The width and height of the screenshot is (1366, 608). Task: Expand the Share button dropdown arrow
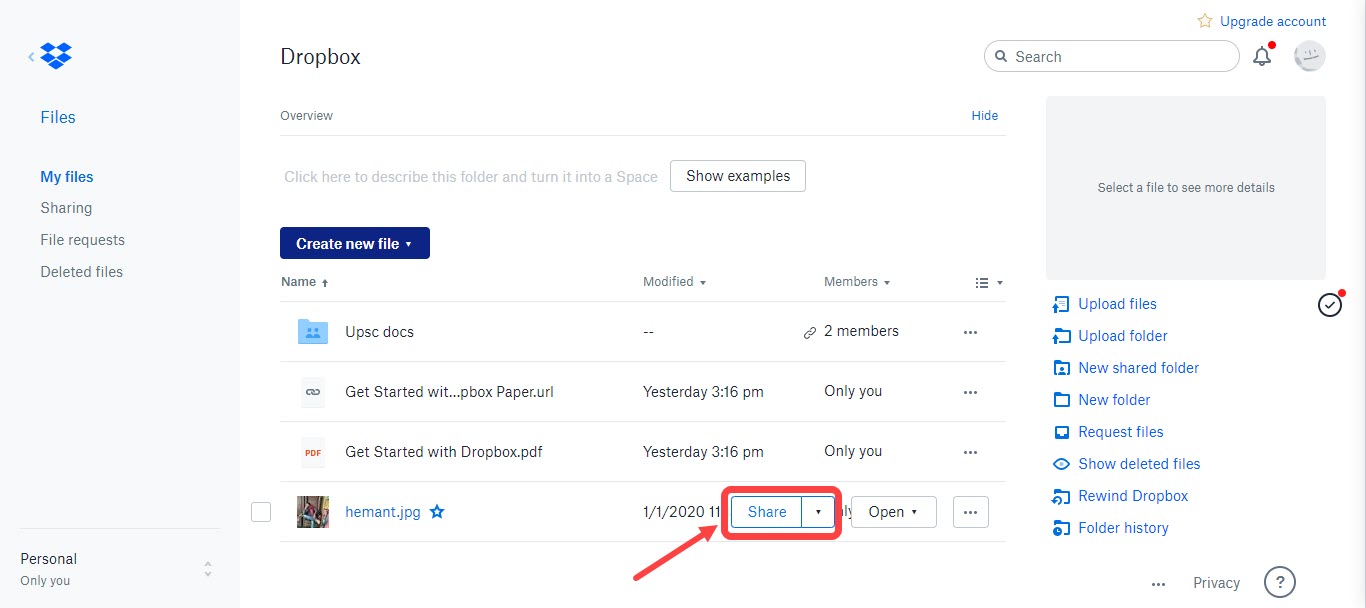(818, 512)
